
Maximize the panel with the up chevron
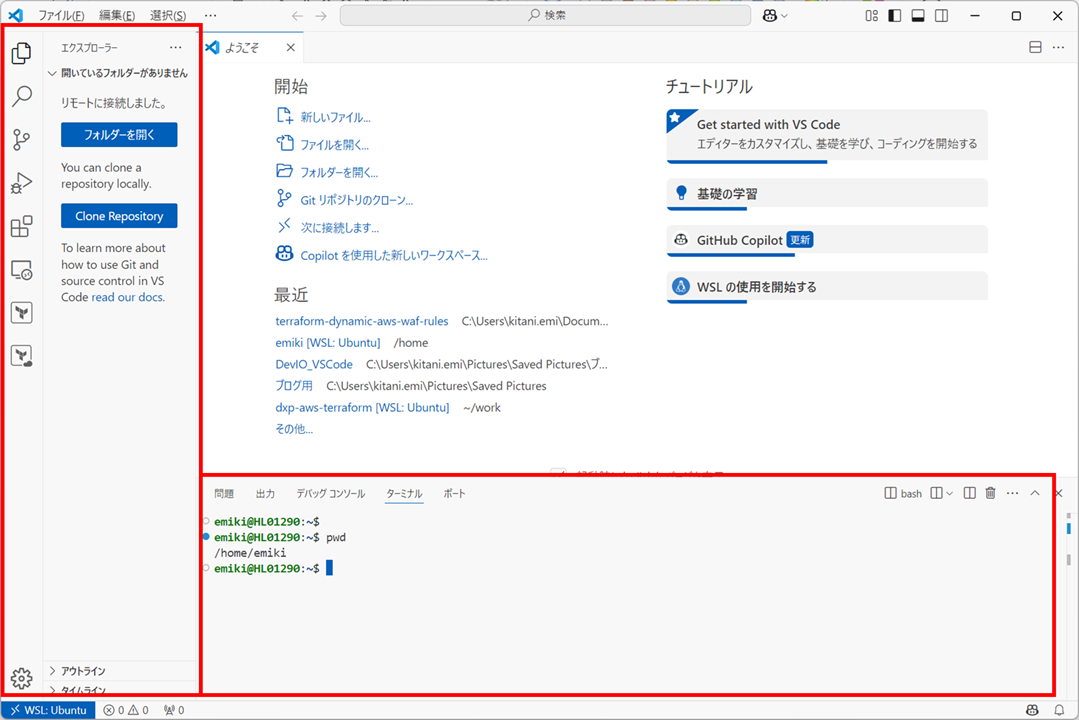(x=1035, y=493)
